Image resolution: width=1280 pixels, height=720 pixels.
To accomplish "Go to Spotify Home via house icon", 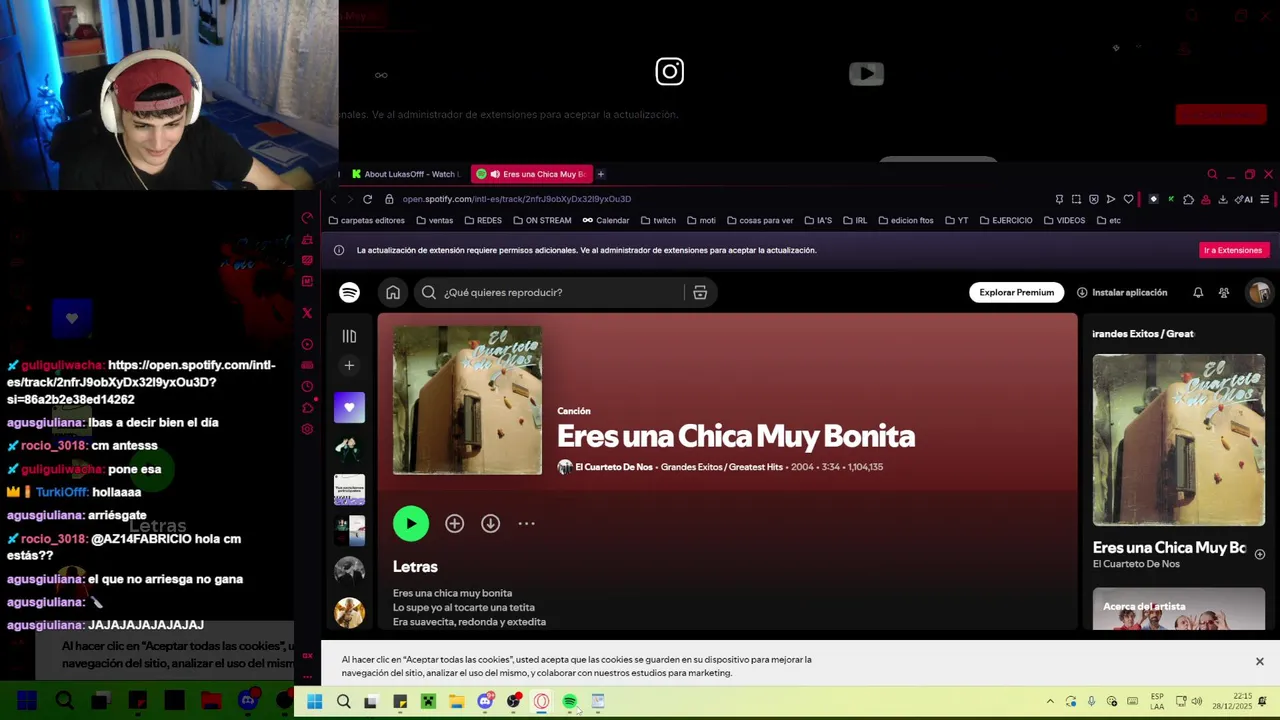I will click(x=393, y=292).
